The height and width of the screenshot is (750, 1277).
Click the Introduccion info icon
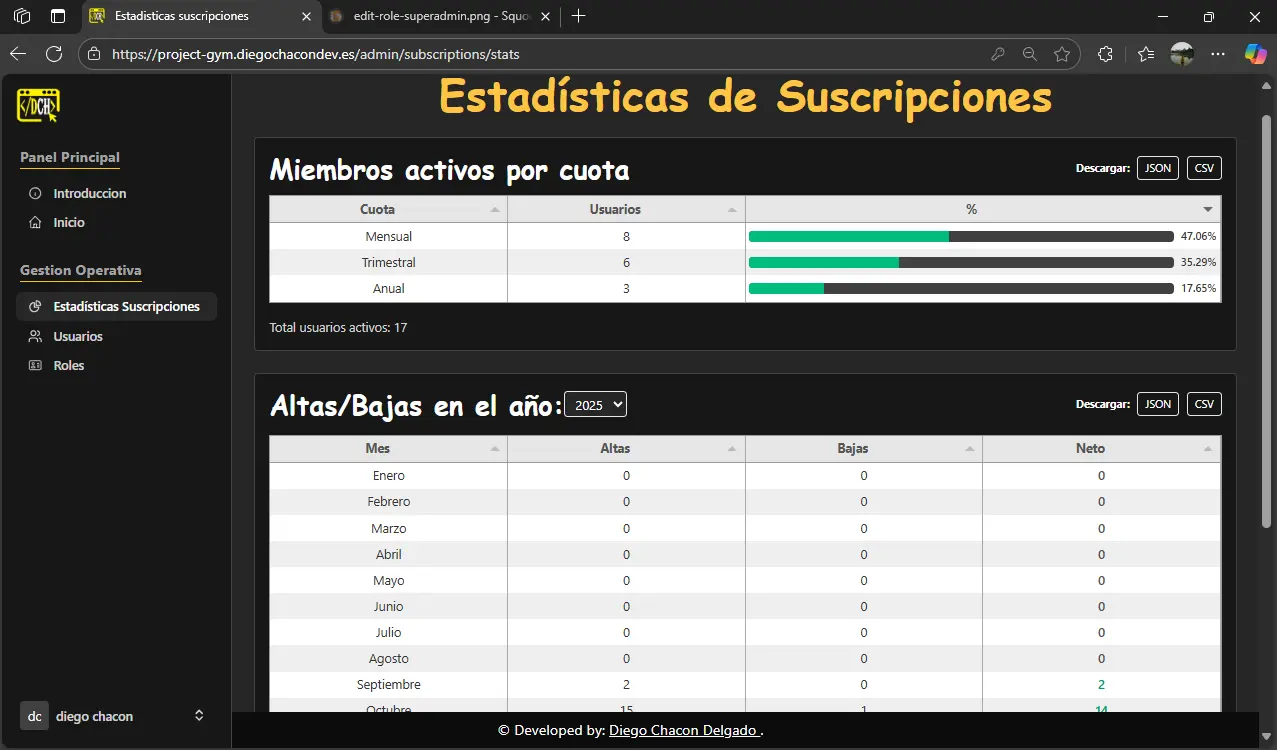34,193
